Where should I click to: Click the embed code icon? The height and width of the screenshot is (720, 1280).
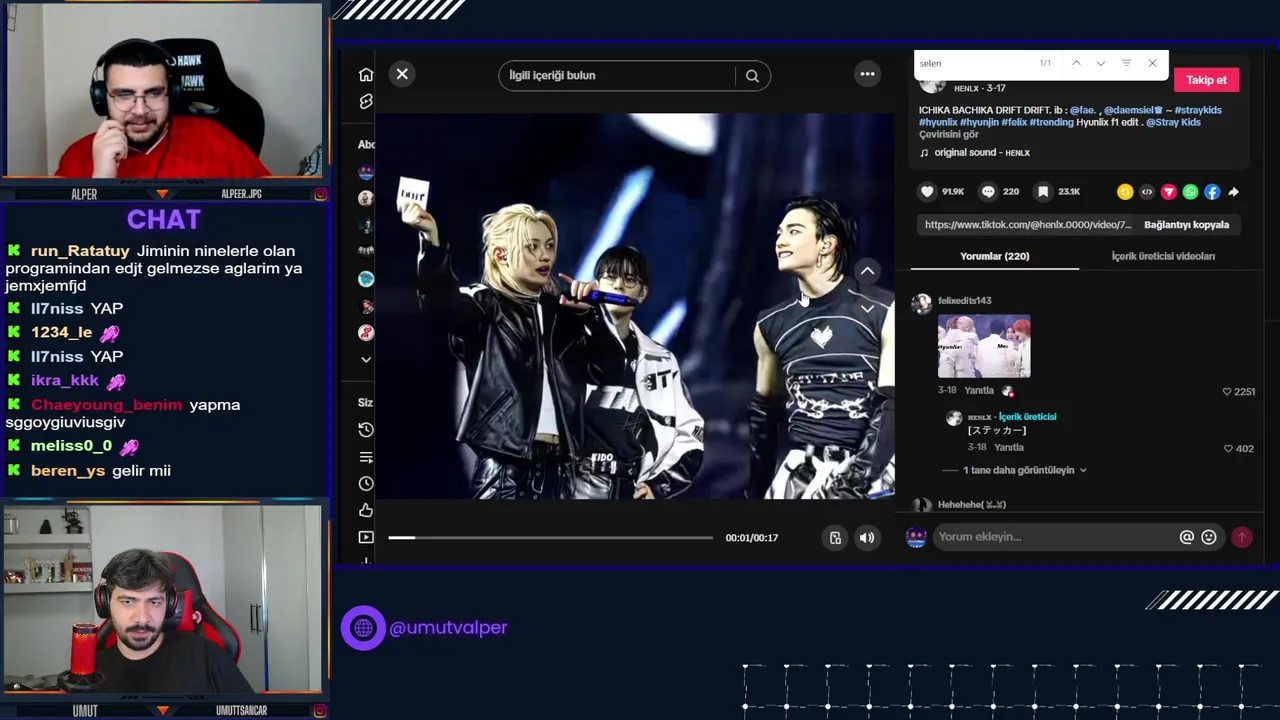click(1147, 192)
